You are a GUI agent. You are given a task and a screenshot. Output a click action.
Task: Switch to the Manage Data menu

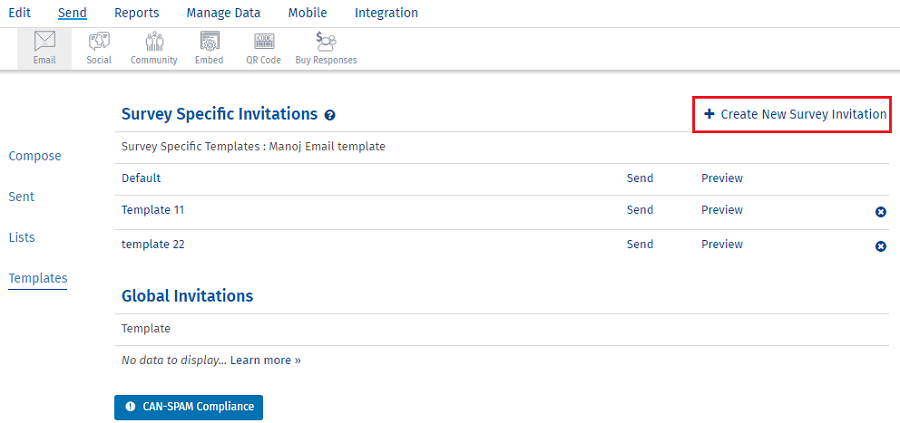pyautogui.click(x=223, y=13)
